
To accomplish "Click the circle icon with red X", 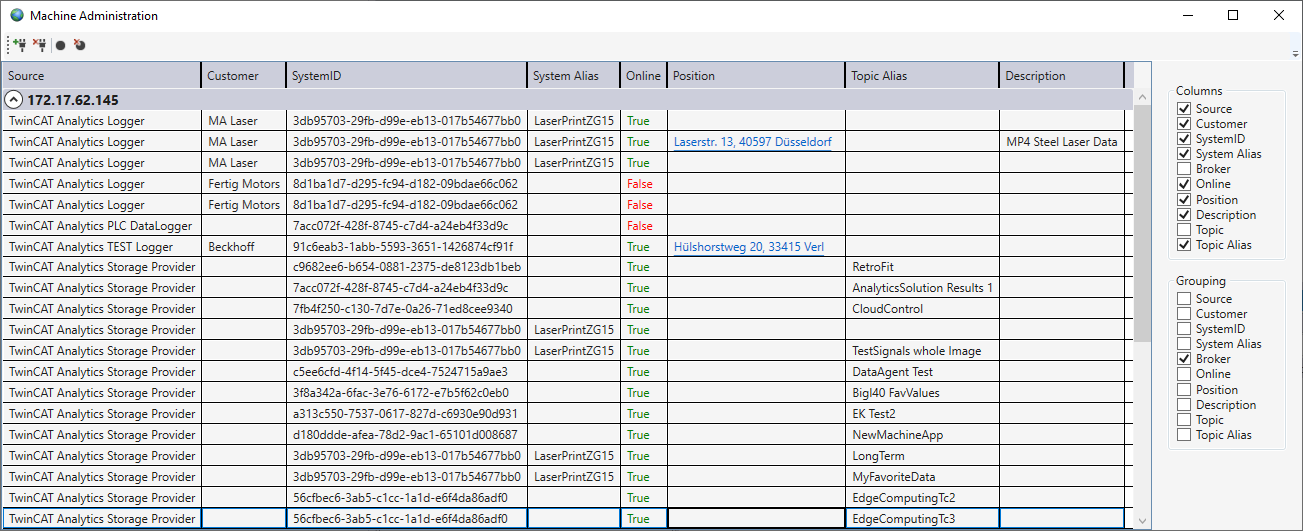I will point(79,45).
